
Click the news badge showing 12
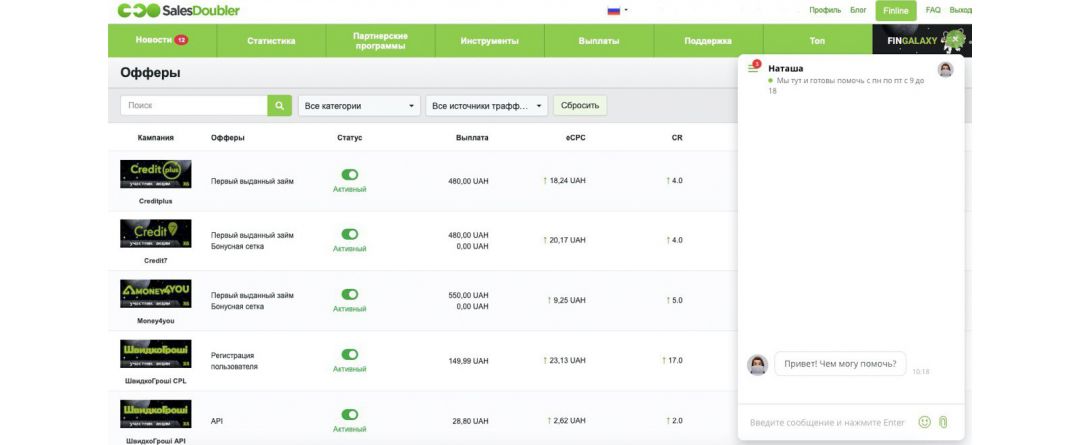pos(181,41)
